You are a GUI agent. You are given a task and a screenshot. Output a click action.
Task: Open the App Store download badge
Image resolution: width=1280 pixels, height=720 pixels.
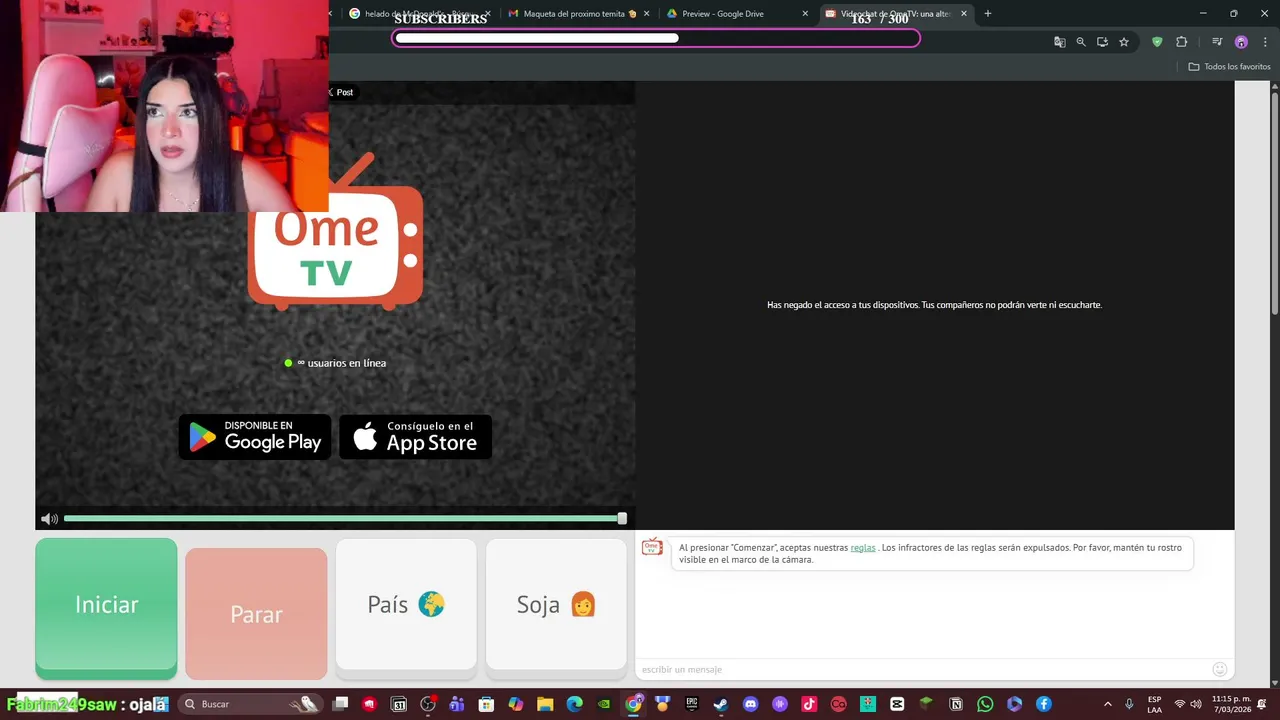pyautogui.click(x=416, y=437)
